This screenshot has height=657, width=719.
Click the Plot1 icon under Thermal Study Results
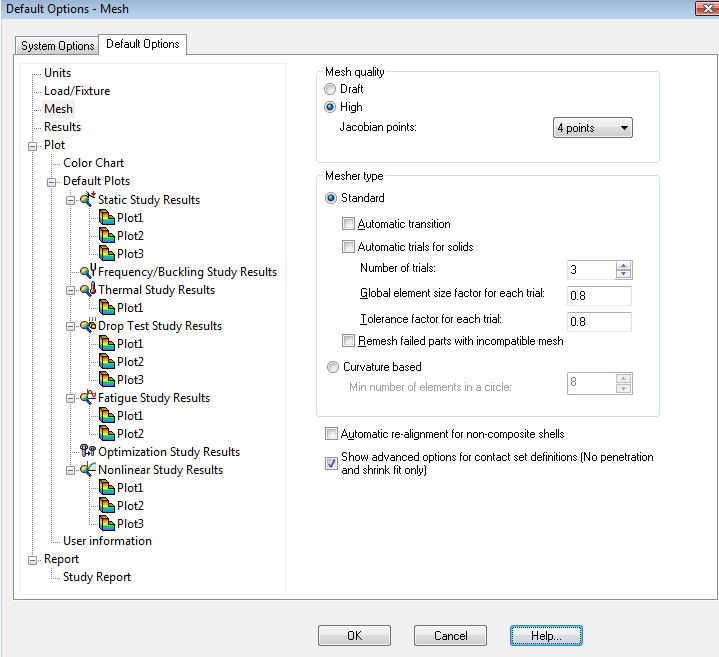(107, 307)
